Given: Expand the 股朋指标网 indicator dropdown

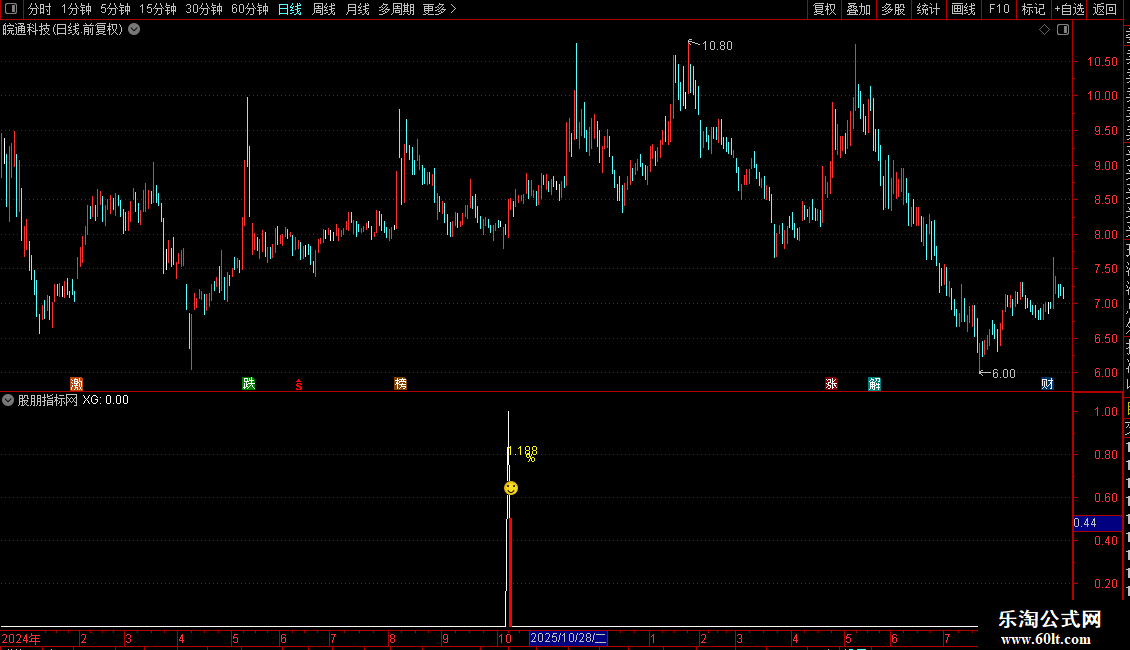Looking at the screenshot, I should [x=8, y=400].
